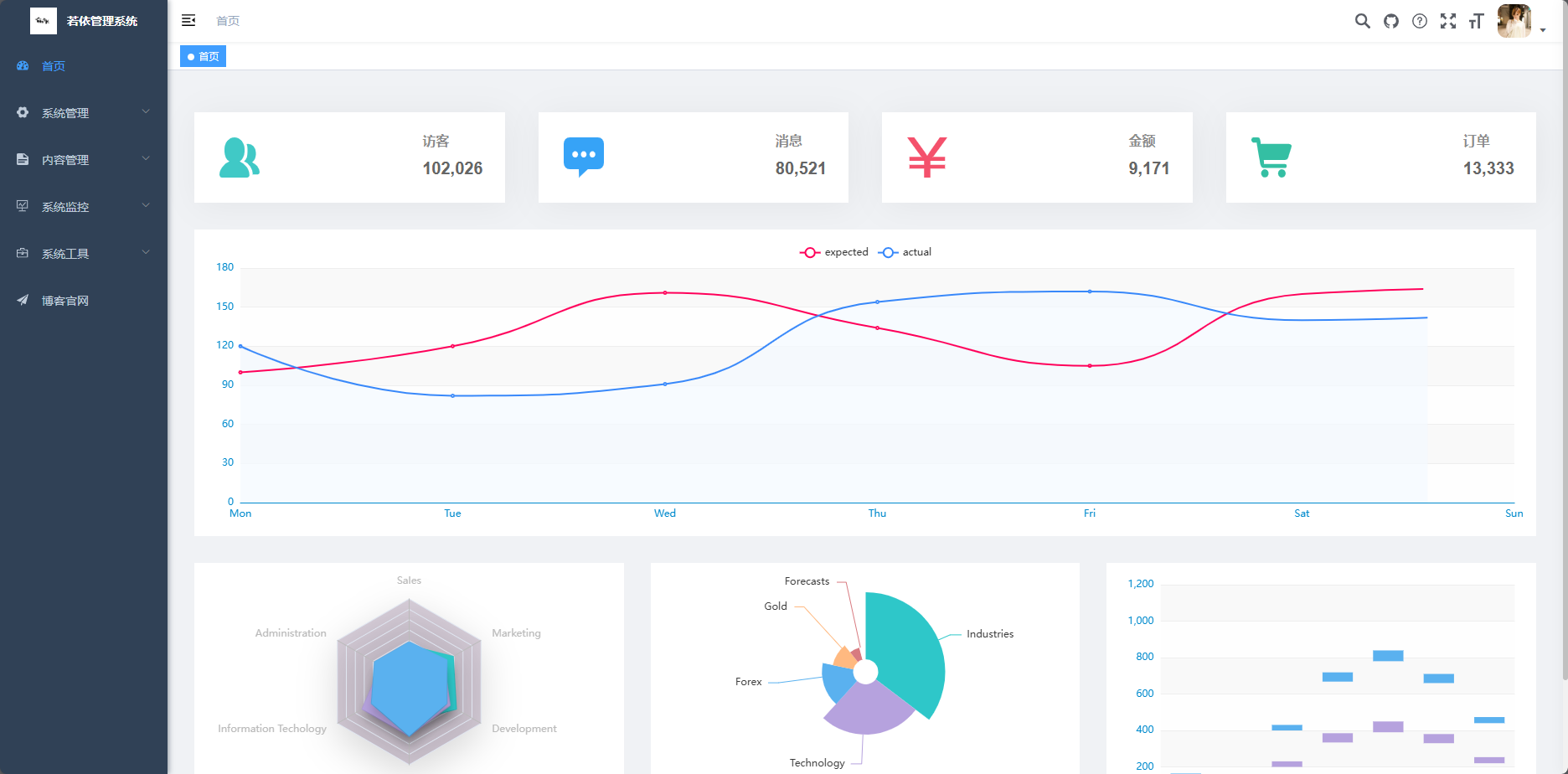Select the blue 首页 tag tab

pos(204,56)
